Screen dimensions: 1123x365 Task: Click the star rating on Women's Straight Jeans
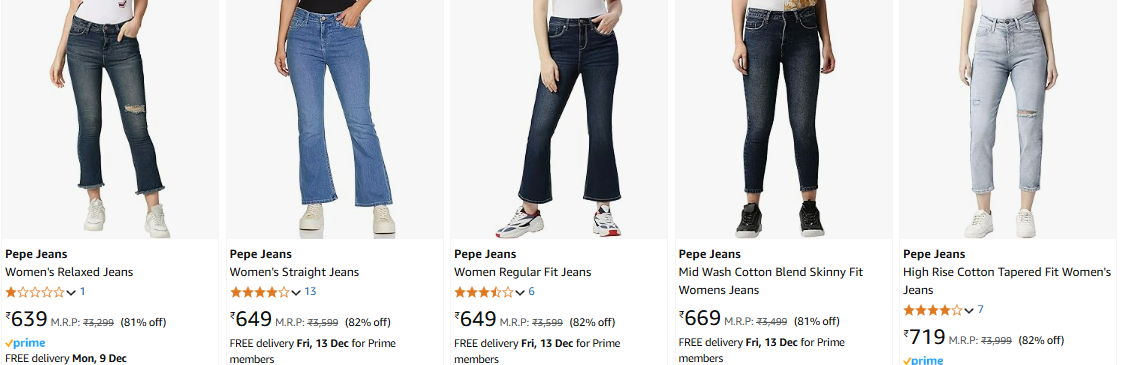coord(259,292)
